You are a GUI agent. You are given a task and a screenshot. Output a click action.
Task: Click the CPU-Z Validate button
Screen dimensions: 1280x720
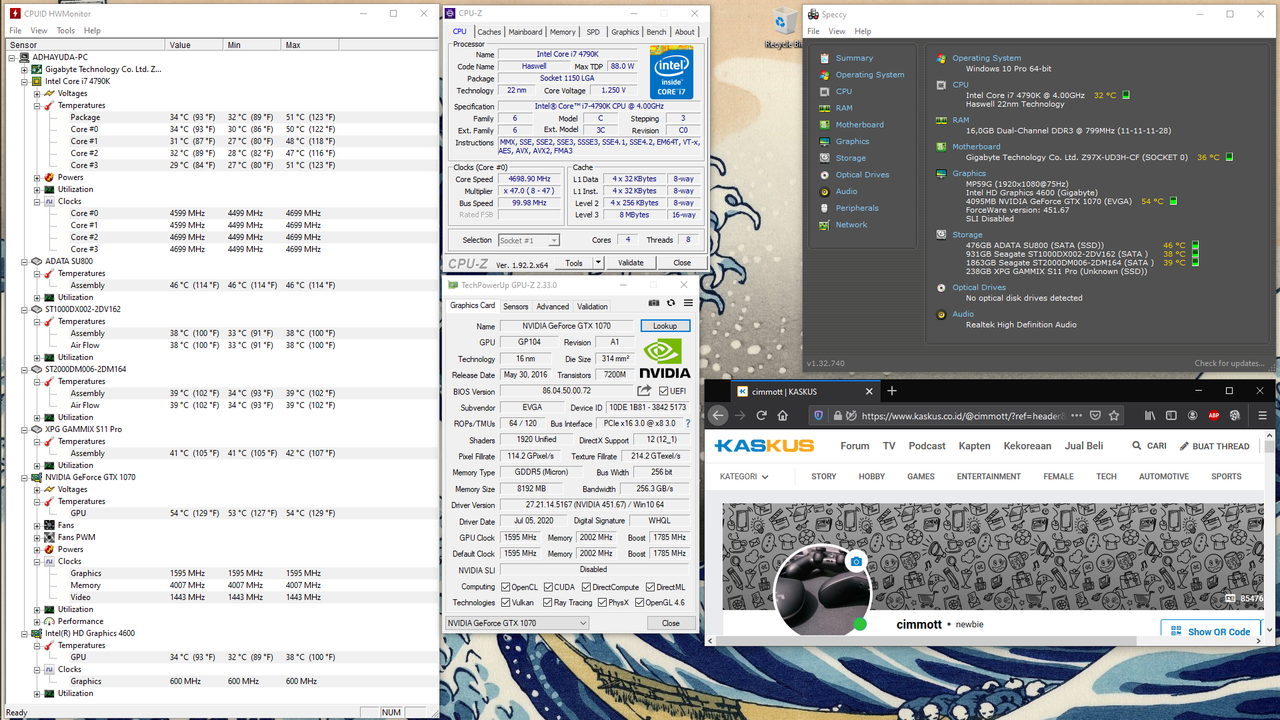point(631,263)
